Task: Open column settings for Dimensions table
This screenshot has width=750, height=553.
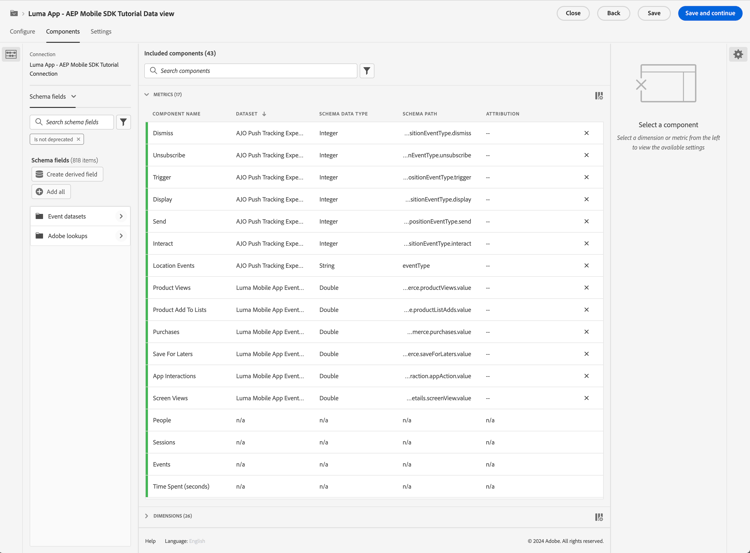Action: click(598, 517)
